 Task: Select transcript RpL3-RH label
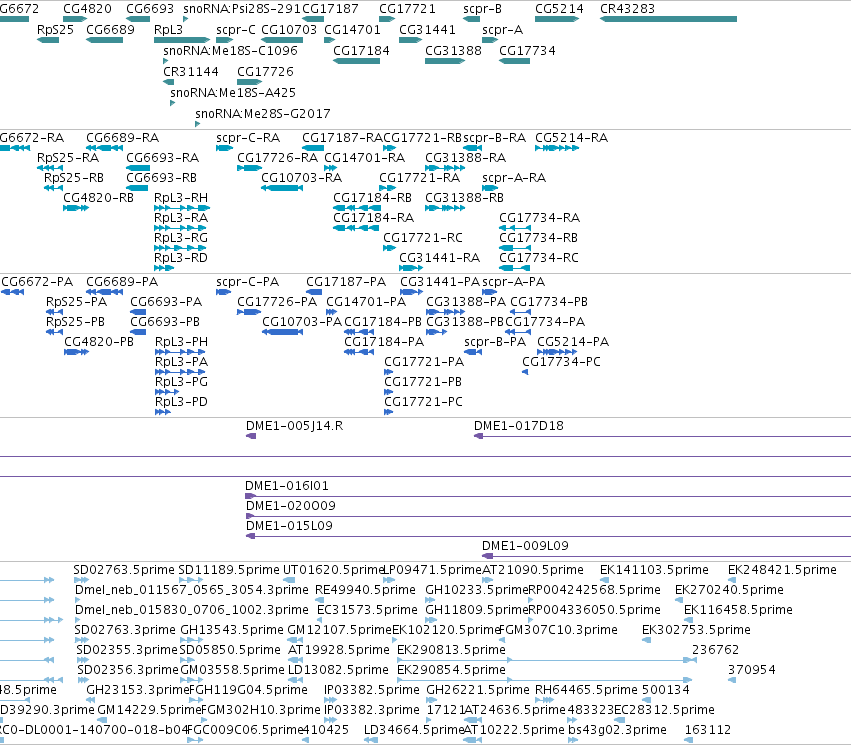[x=181, y=198]
